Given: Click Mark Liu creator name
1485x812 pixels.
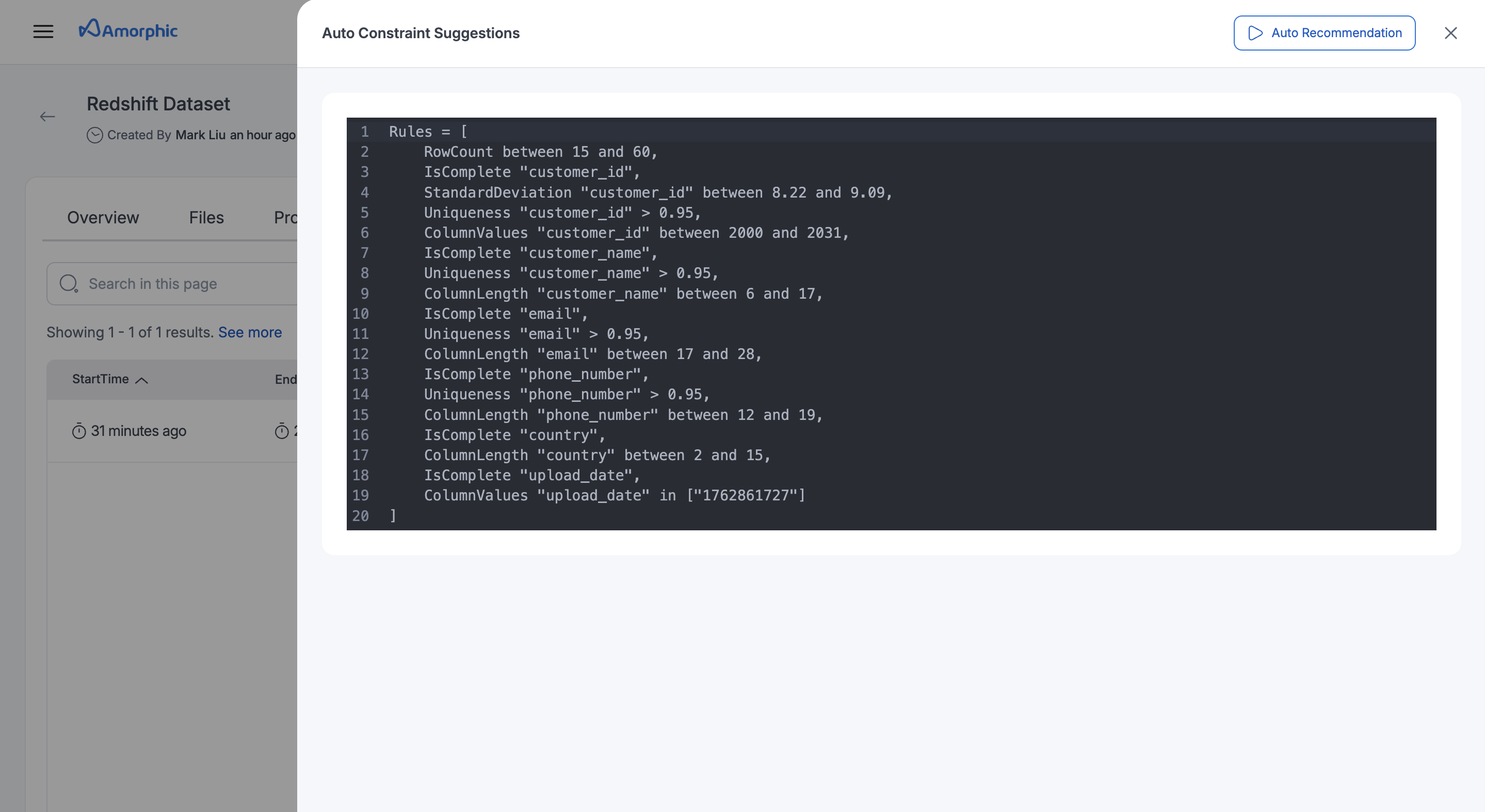Looking at the screenshot, I should pos(200,135).
